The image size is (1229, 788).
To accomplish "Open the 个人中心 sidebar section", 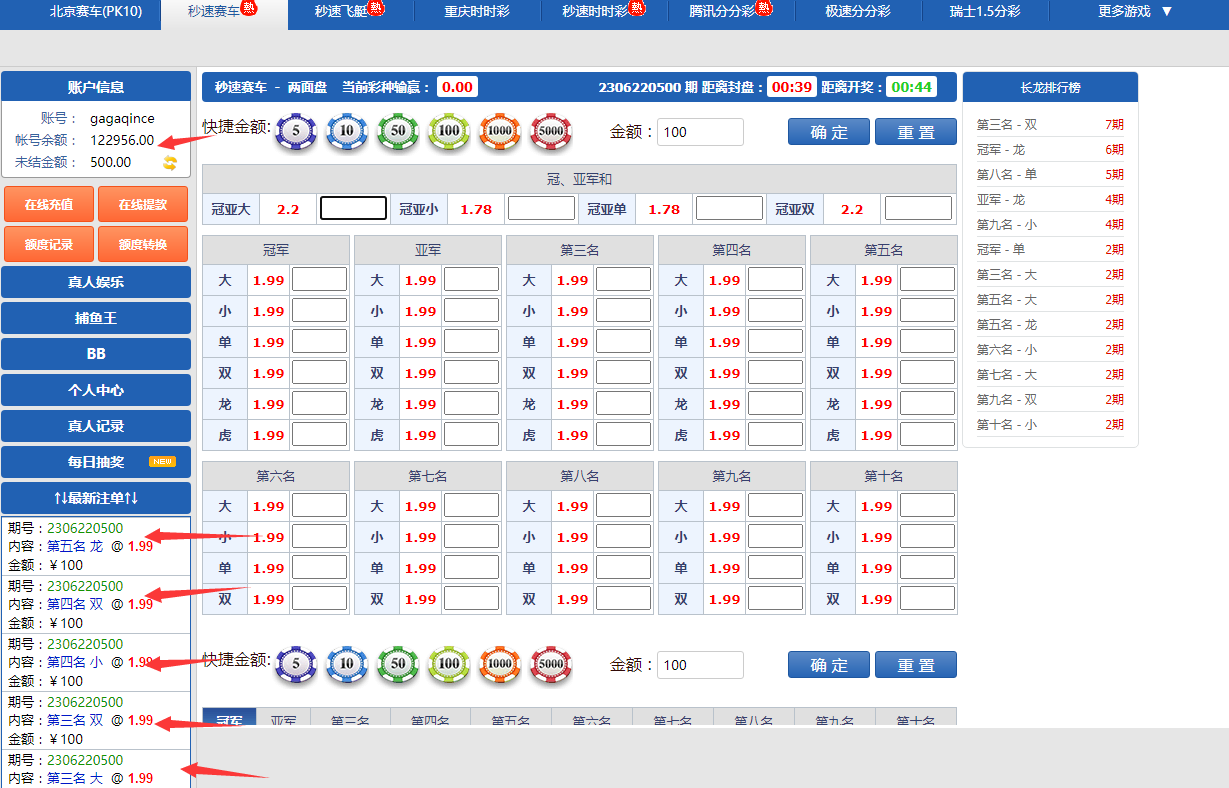I will click(x=96, y=390).
